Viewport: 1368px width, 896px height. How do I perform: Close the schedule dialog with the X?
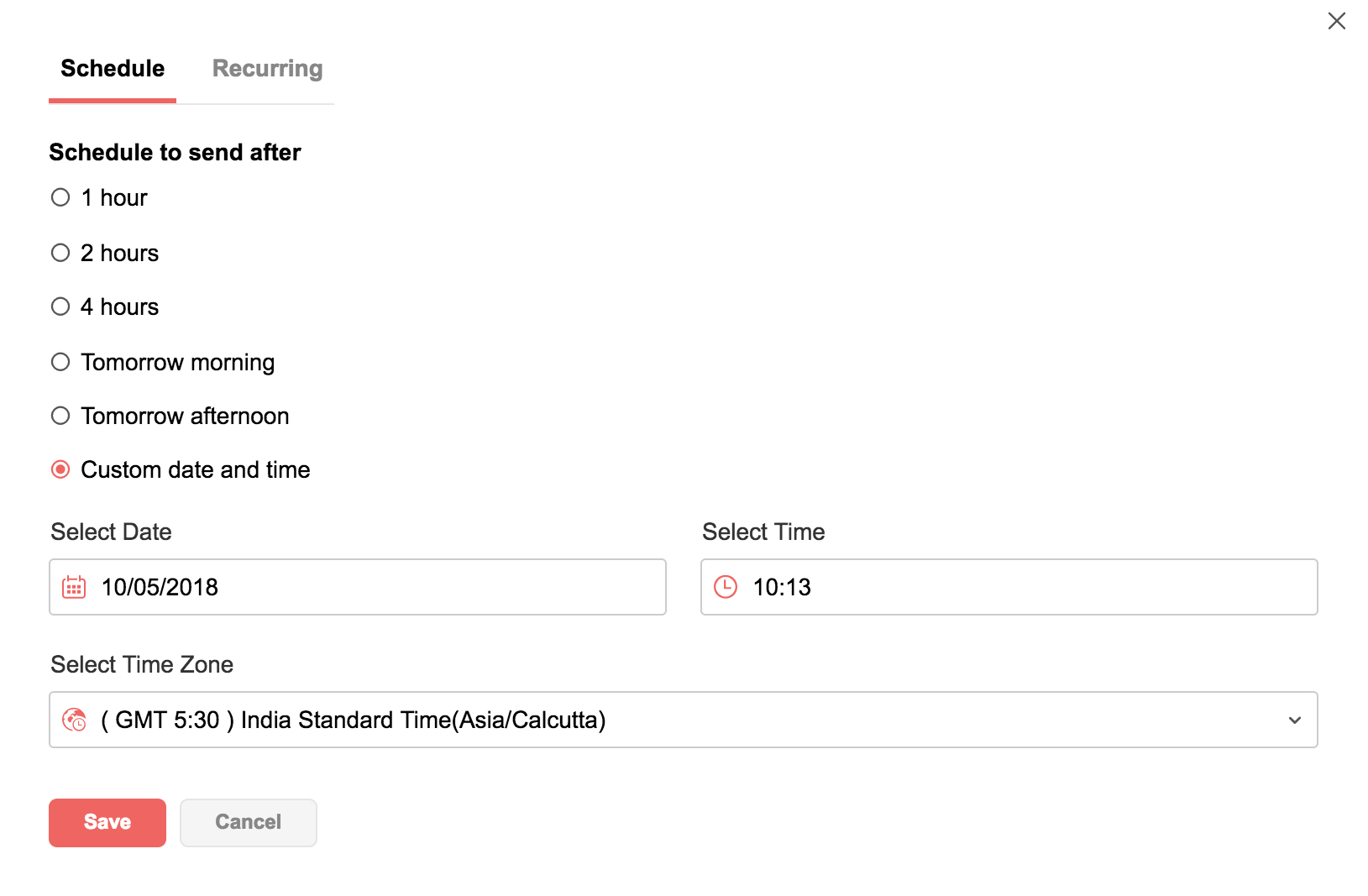pos(1336,21)
